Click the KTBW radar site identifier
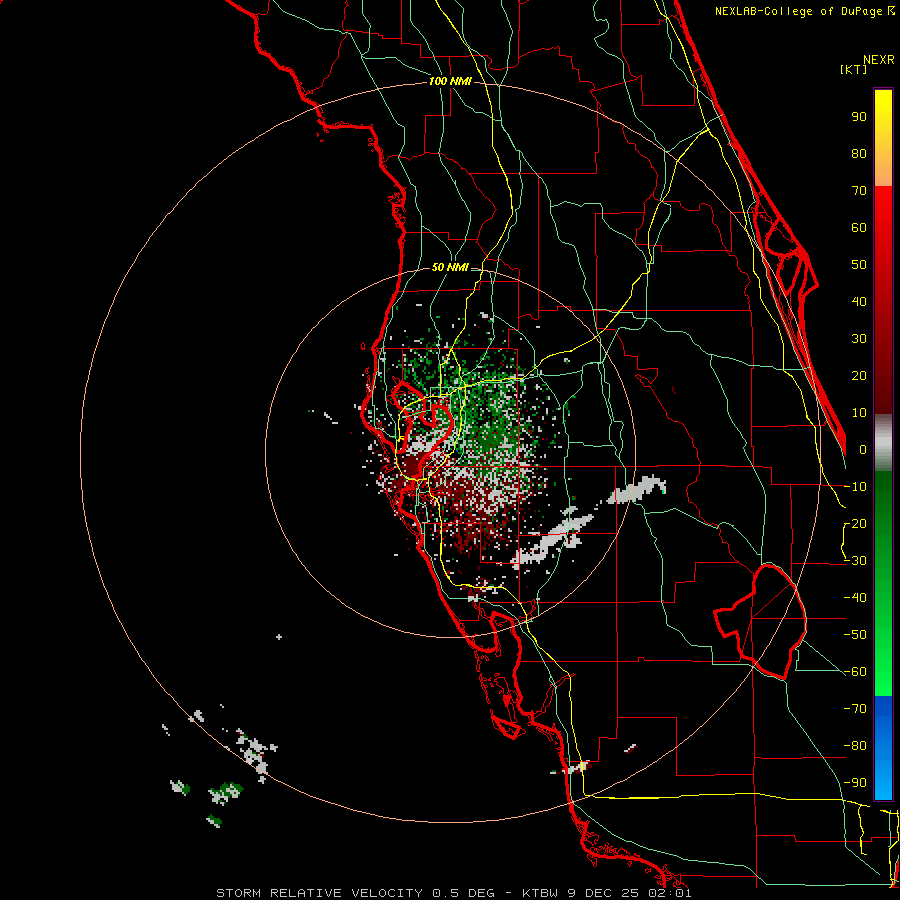Screen dimensions: 900x900 pyautogui.click(x=540, y=893)
